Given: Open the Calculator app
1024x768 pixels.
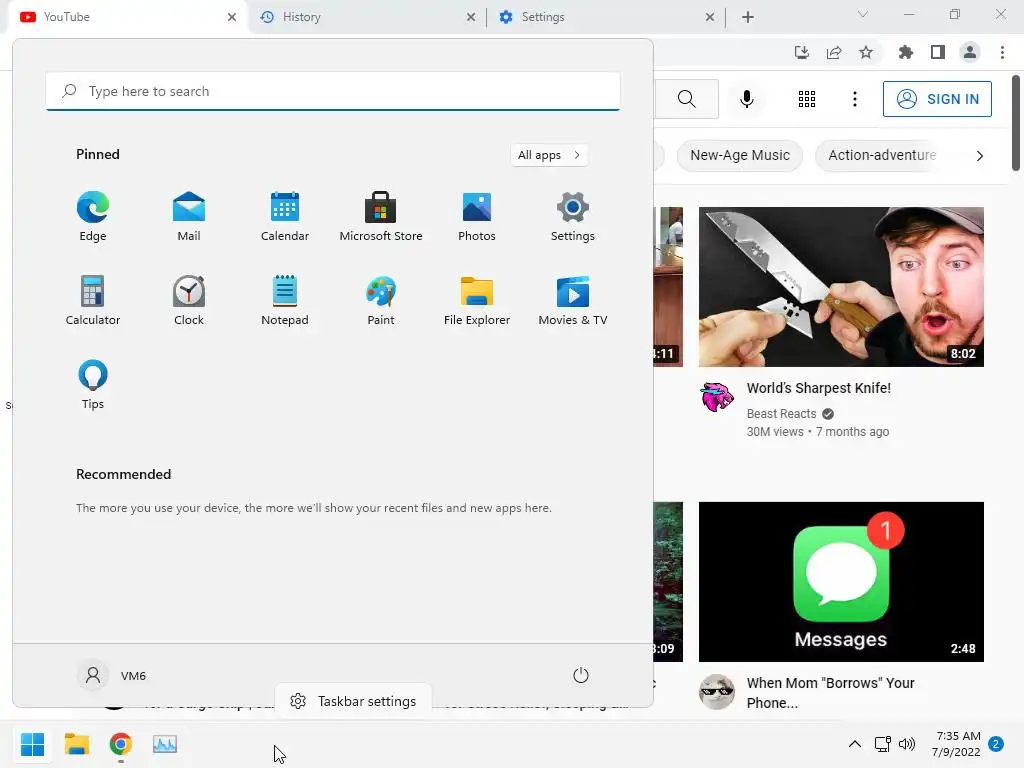Looking at the screenshot, I should click(93, 300).
